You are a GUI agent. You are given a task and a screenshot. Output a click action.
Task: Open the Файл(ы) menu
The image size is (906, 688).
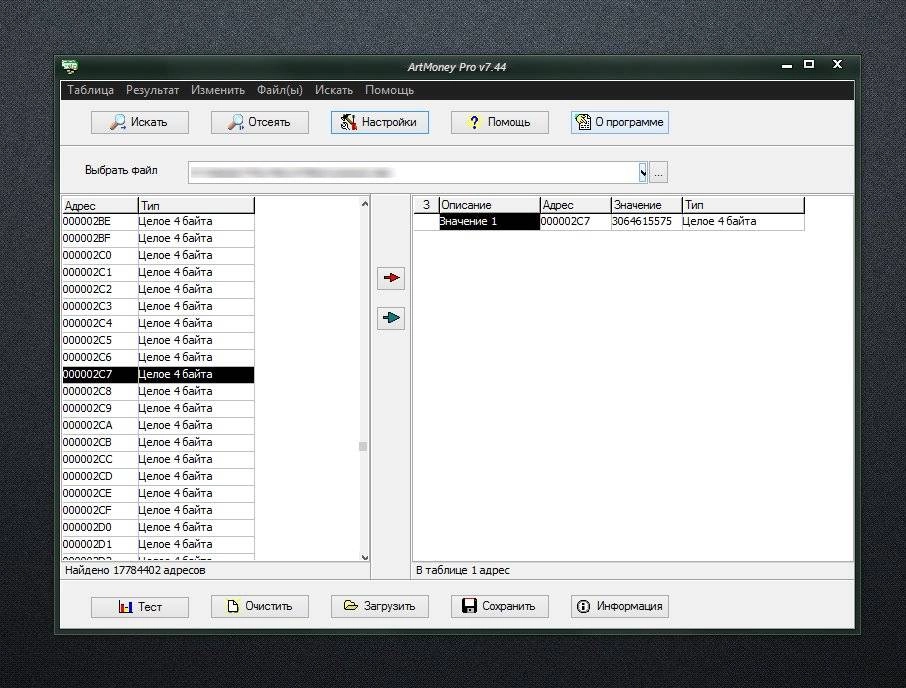click(x=280, y=90)
